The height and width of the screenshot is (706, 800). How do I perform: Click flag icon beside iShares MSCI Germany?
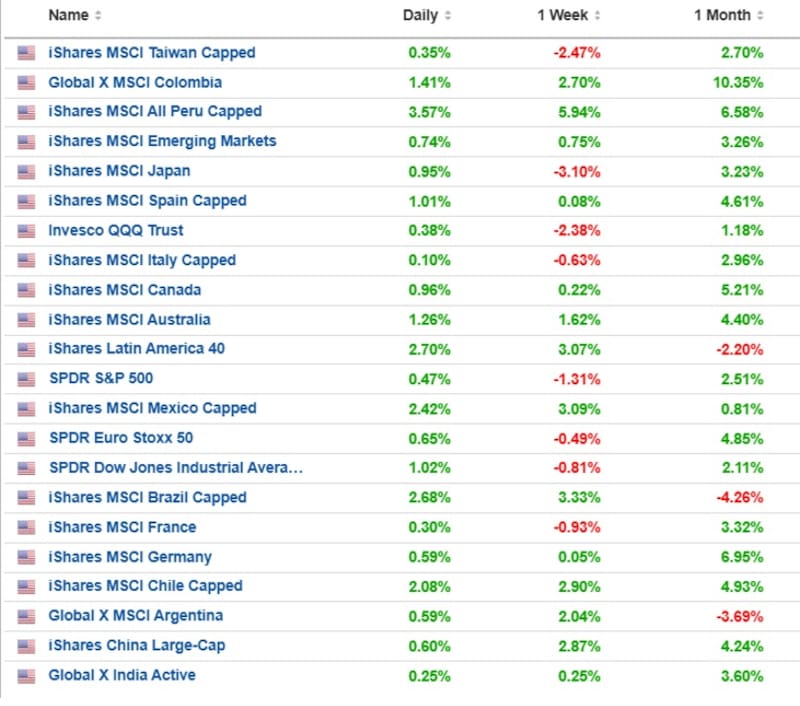[26, 557]
